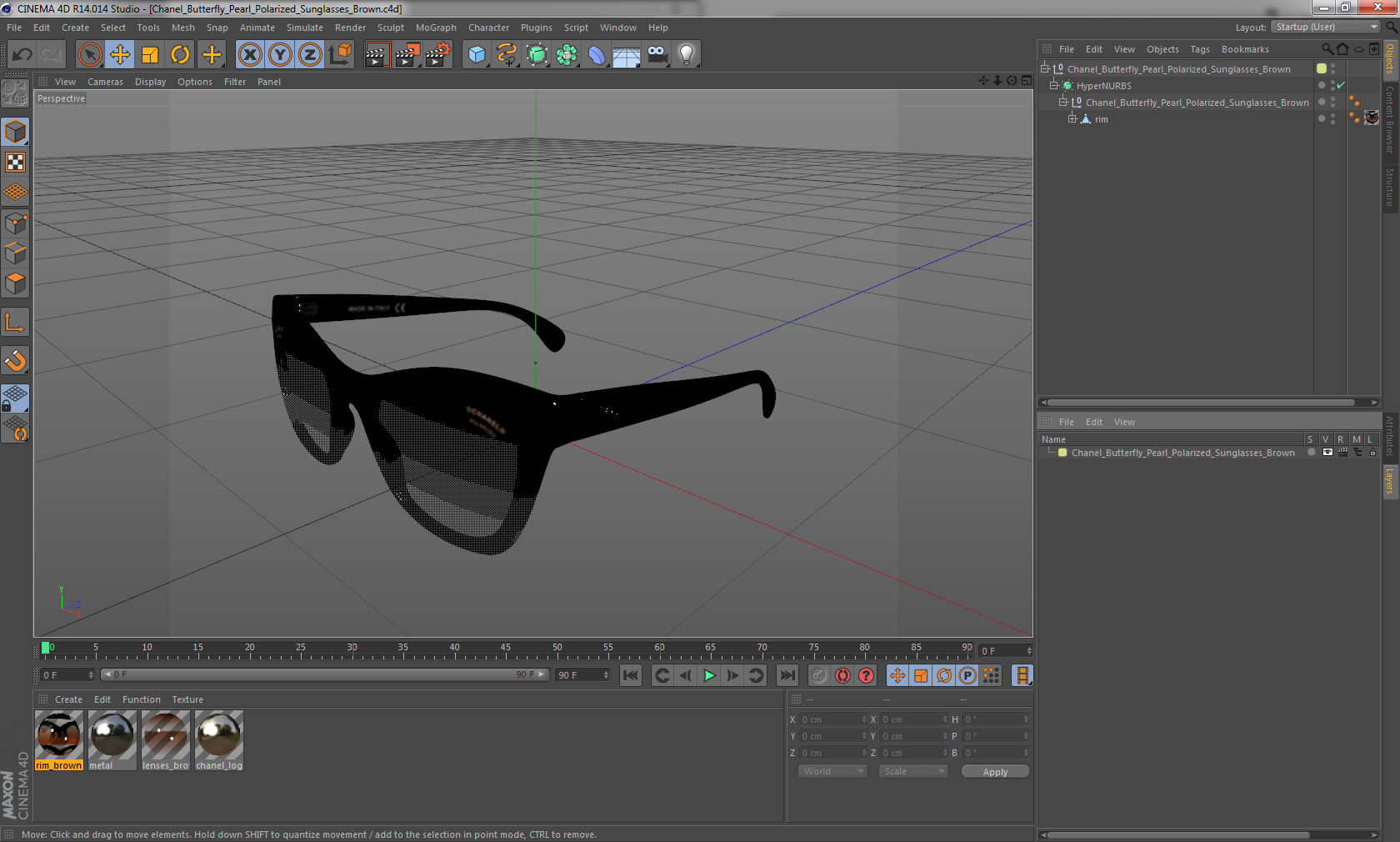Render to Picture Viewer
This screenshot has width=1400, height=842.
407,55
